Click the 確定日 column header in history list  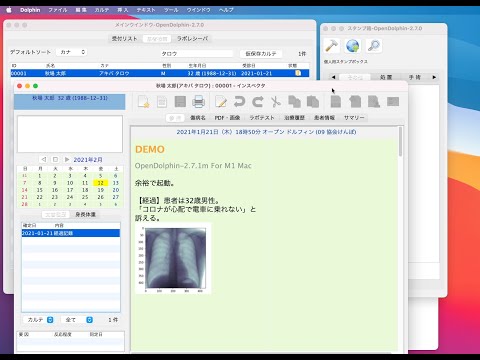pyautogui.click(x=29, y=225)
